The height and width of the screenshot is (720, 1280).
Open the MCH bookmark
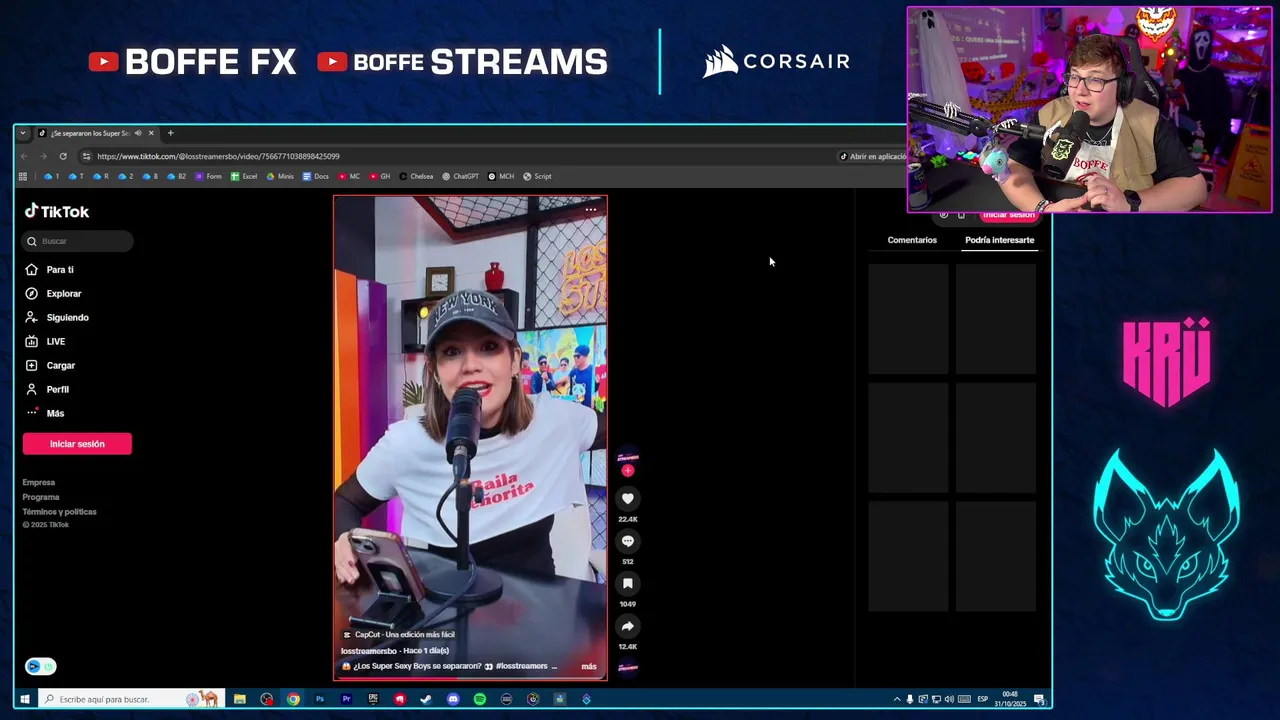click(501, 176)
